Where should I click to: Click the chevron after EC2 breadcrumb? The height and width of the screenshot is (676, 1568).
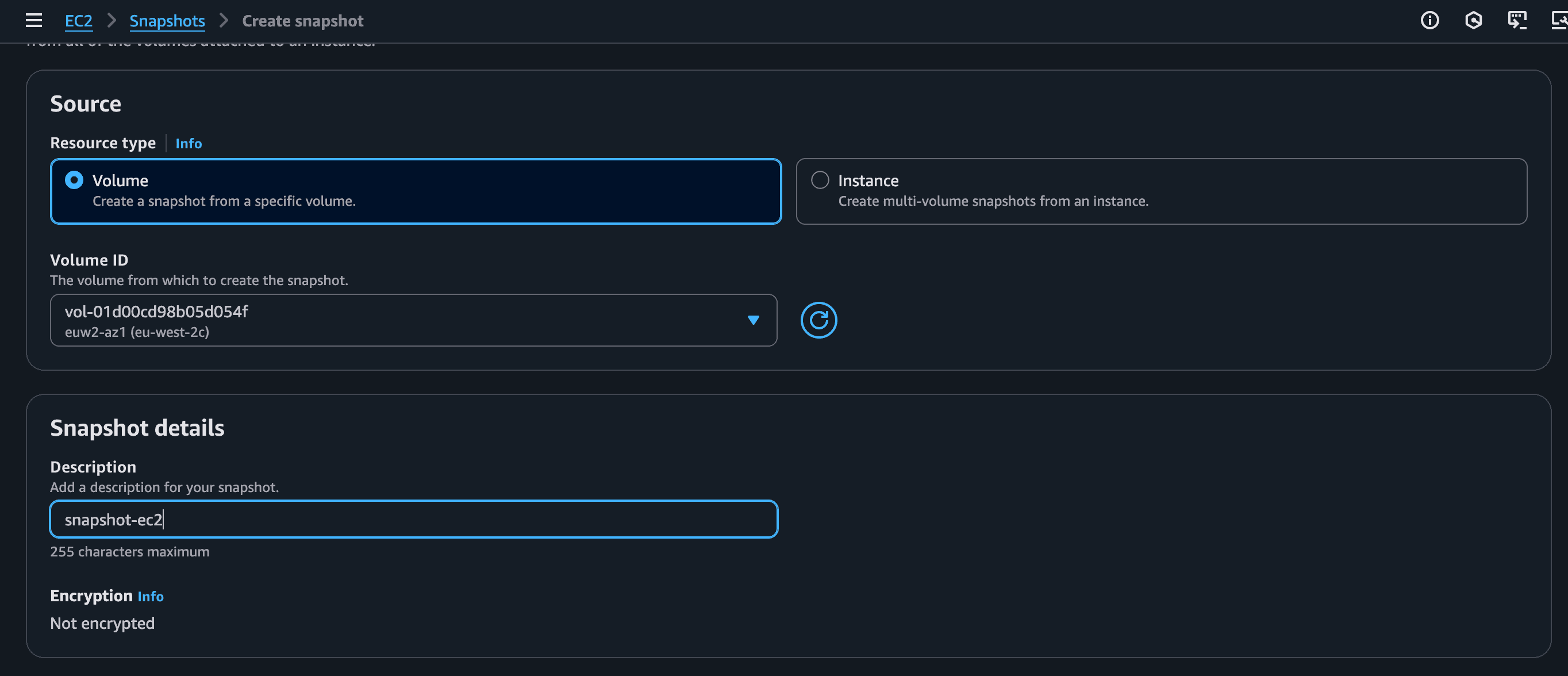(111, 20)
